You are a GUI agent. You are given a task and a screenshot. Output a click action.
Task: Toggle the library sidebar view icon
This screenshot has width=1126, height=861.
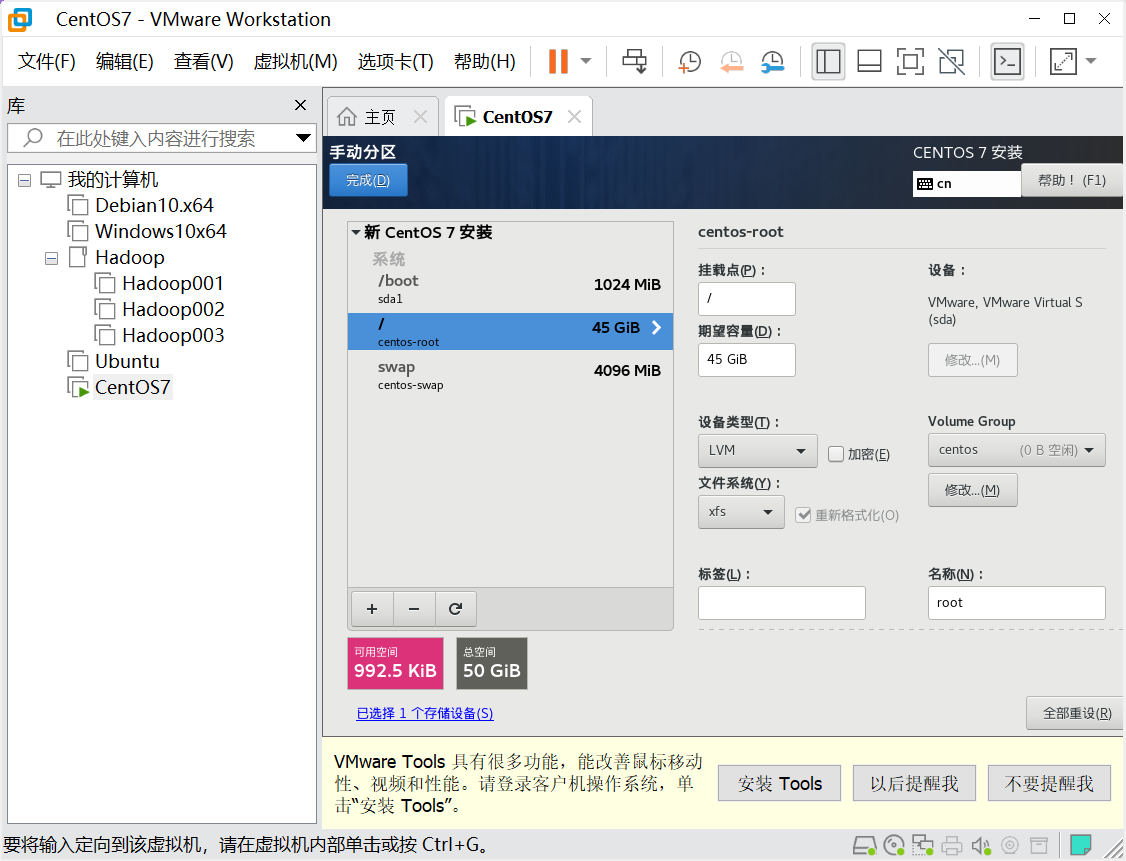pos(828,62)
